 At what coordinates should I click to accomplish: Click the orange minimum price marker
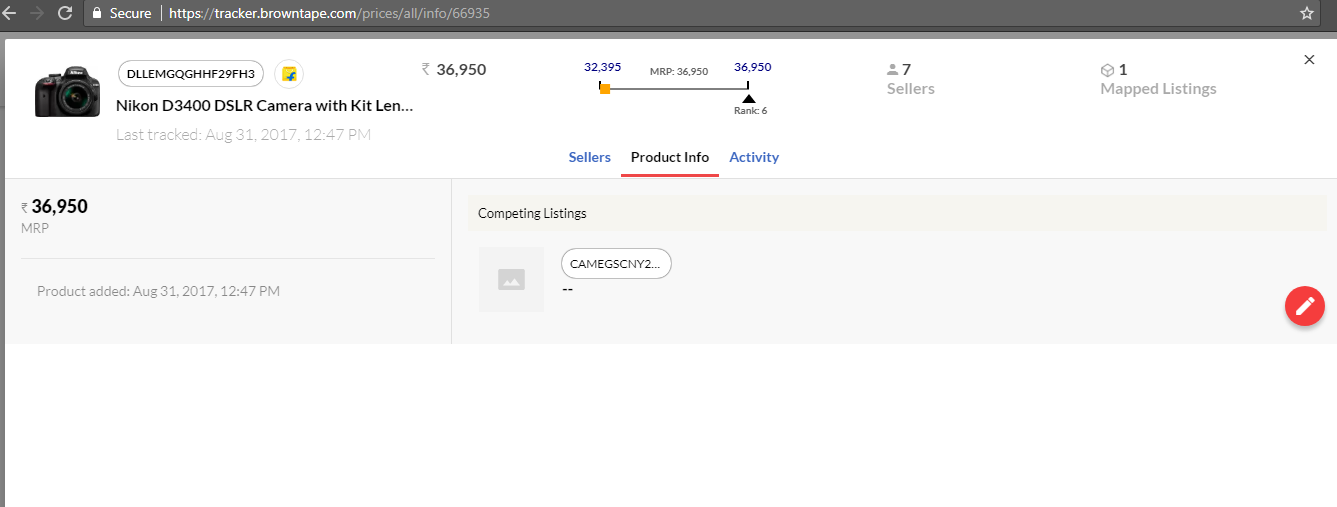[x=605, y=89]
